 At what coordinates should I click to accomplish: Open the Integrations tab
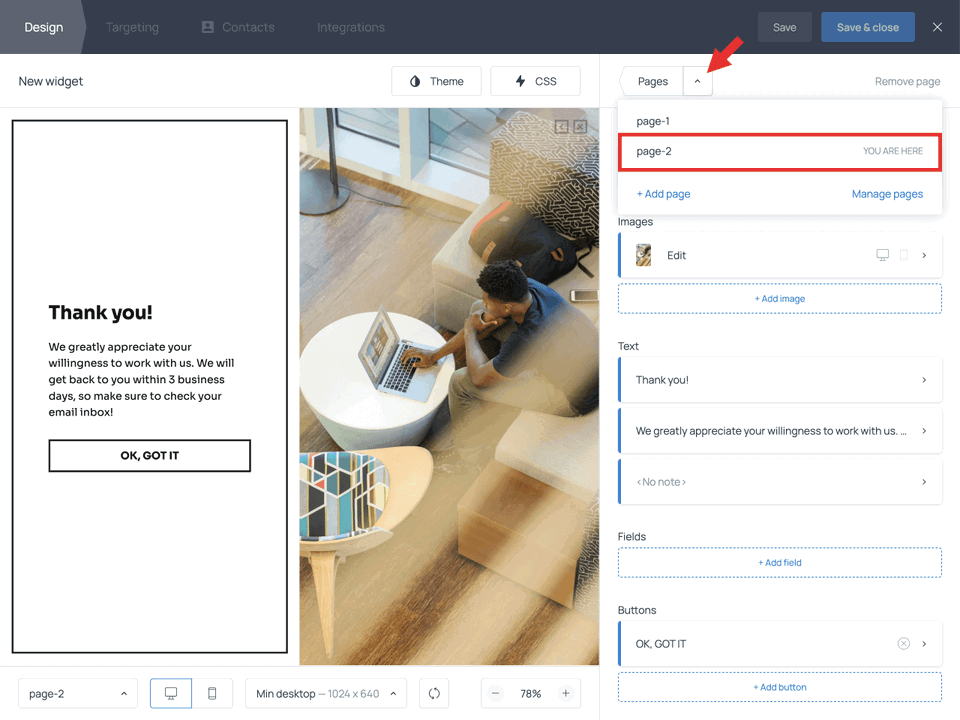point(350,27)
